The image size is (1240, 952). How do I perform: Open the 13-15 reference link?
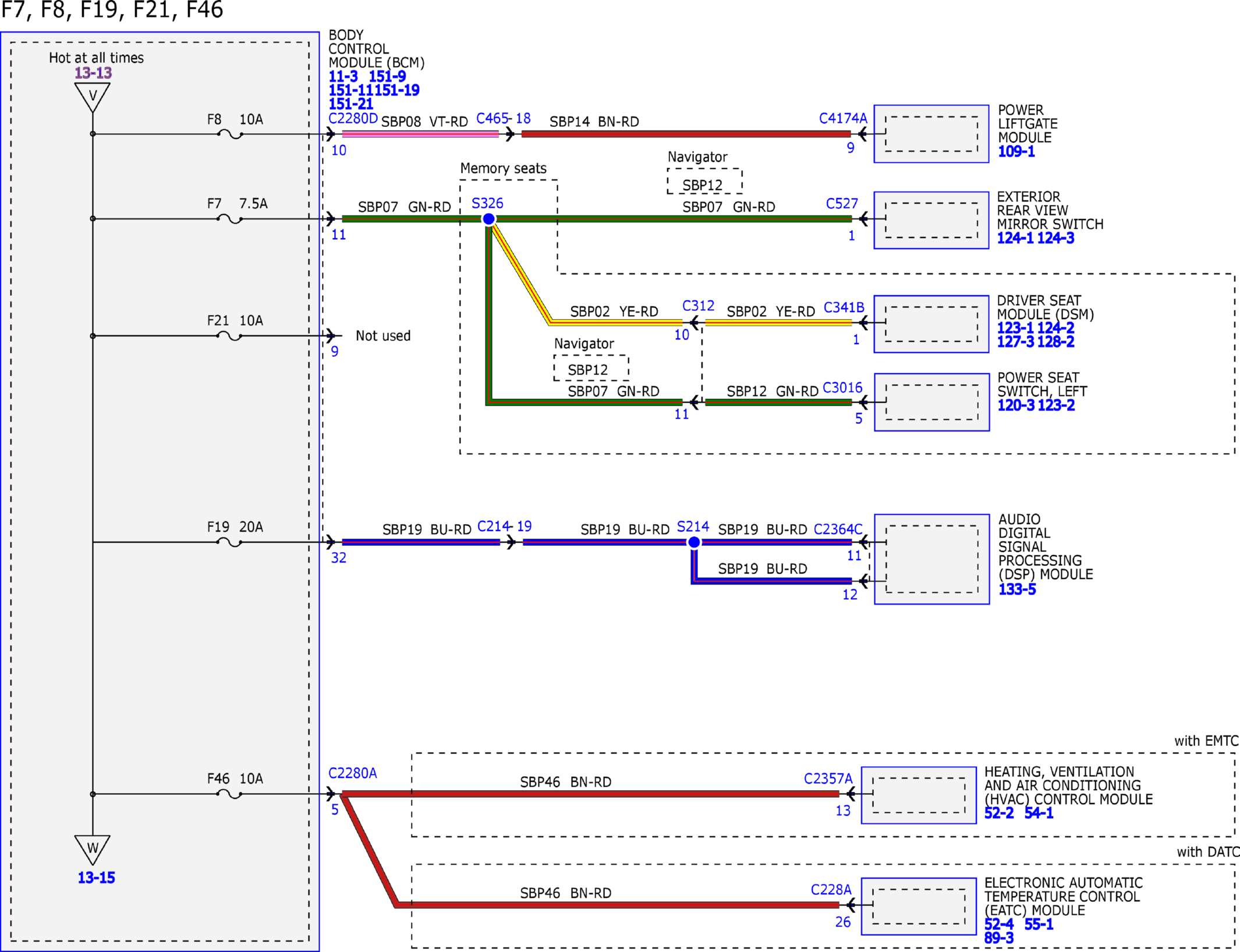pyautogui.click(x=96, y=877)
